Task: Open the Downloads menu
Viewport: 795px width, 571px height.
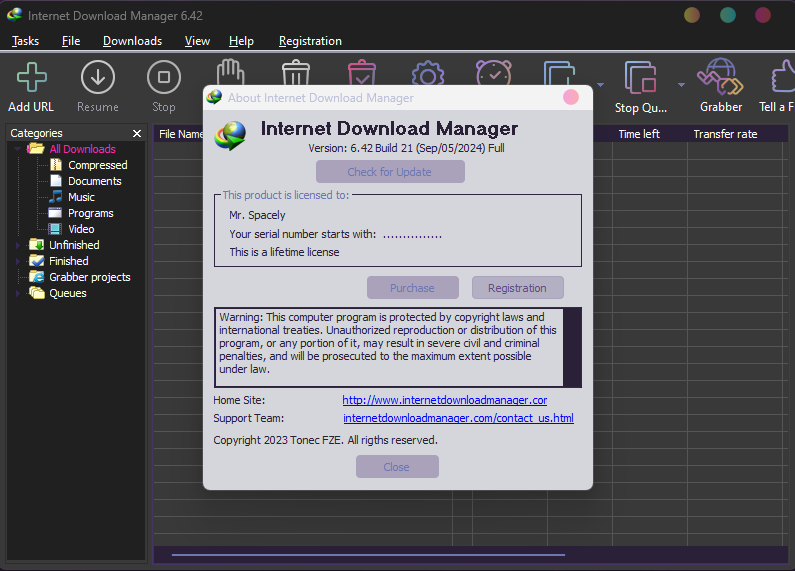Action: (x=132, y=41)
